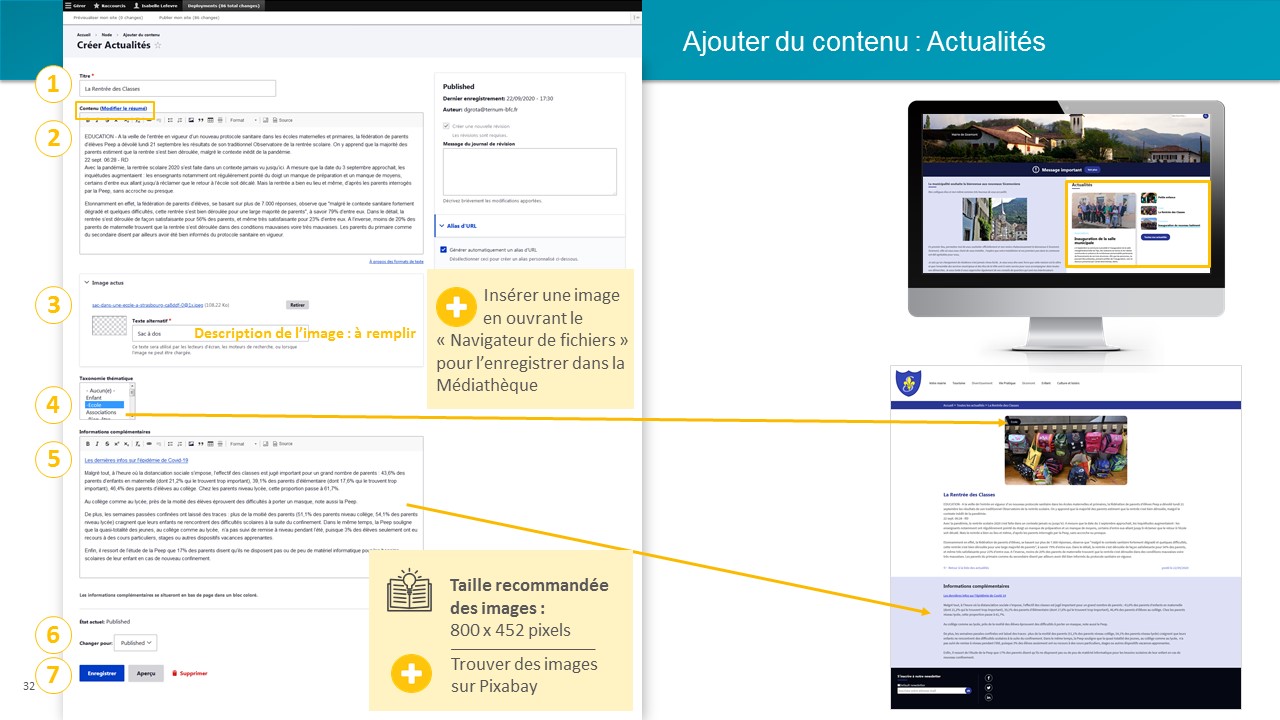The height and width of the screenshot is (720, 1280).
Task: Toggle Générer automatiquement un alias d'URL checkbox
Action: point(444,250)
